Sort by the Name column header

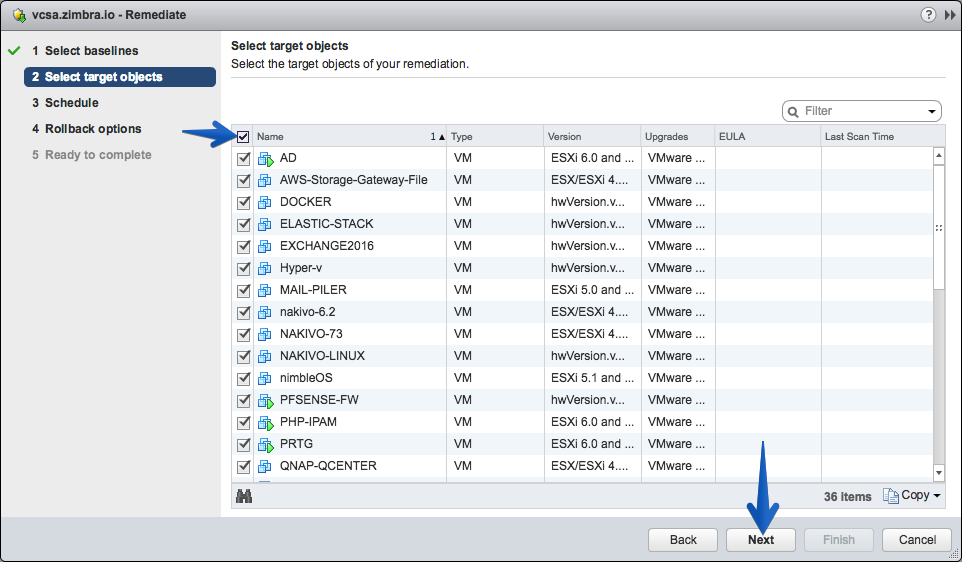pyautogui.click(x=350, y=137)
